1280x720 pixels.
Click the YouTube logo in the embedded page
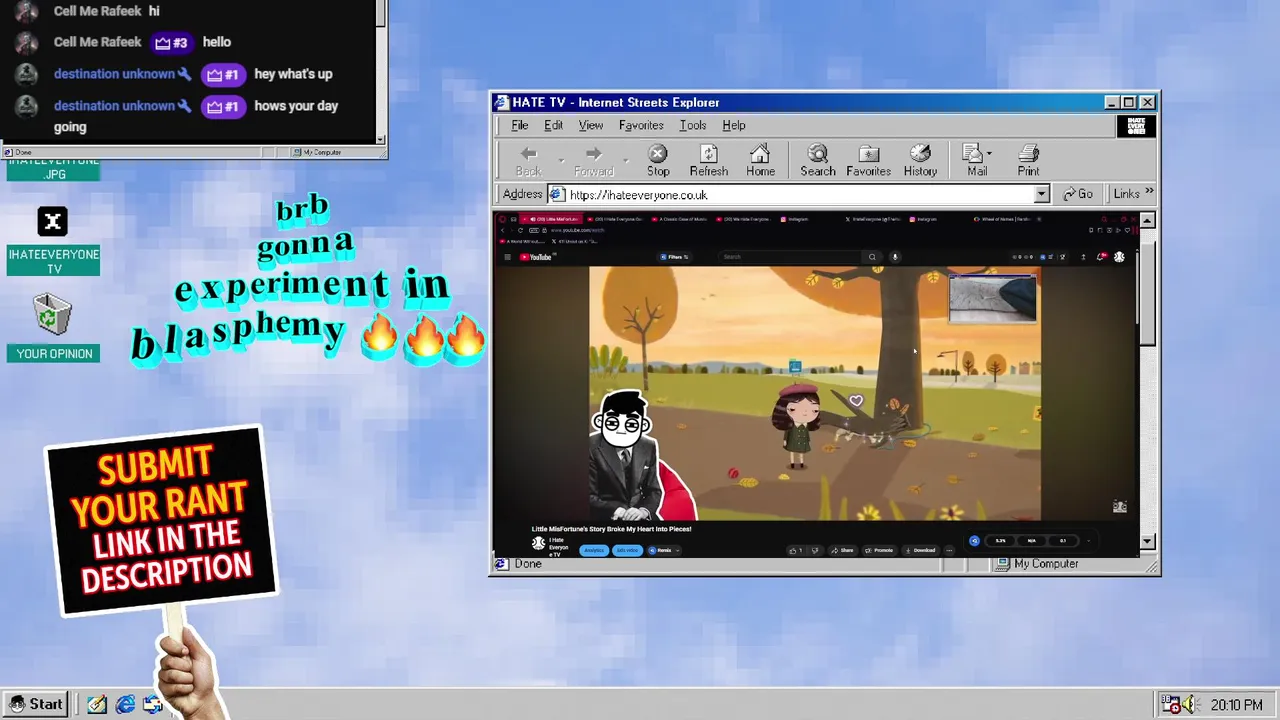(536, 257)
